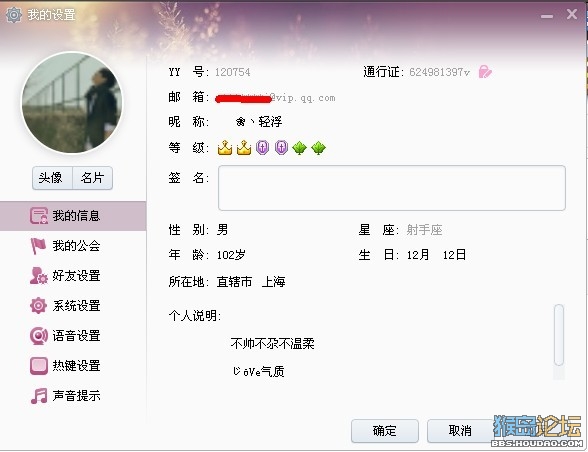Open the 性别 gender field showing 男

[222, 230]
